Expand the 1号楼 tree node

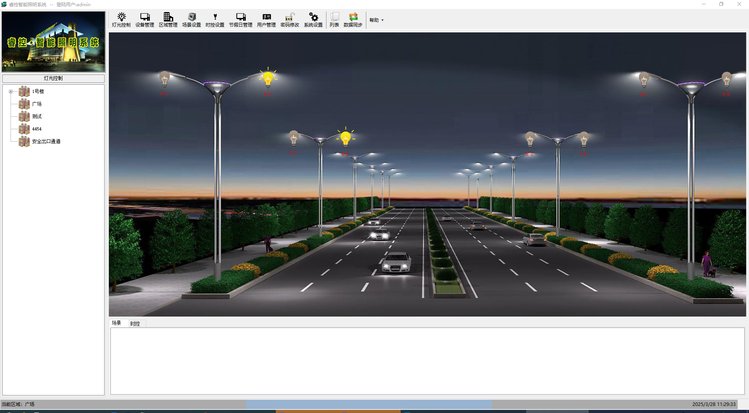coord(11,92)
